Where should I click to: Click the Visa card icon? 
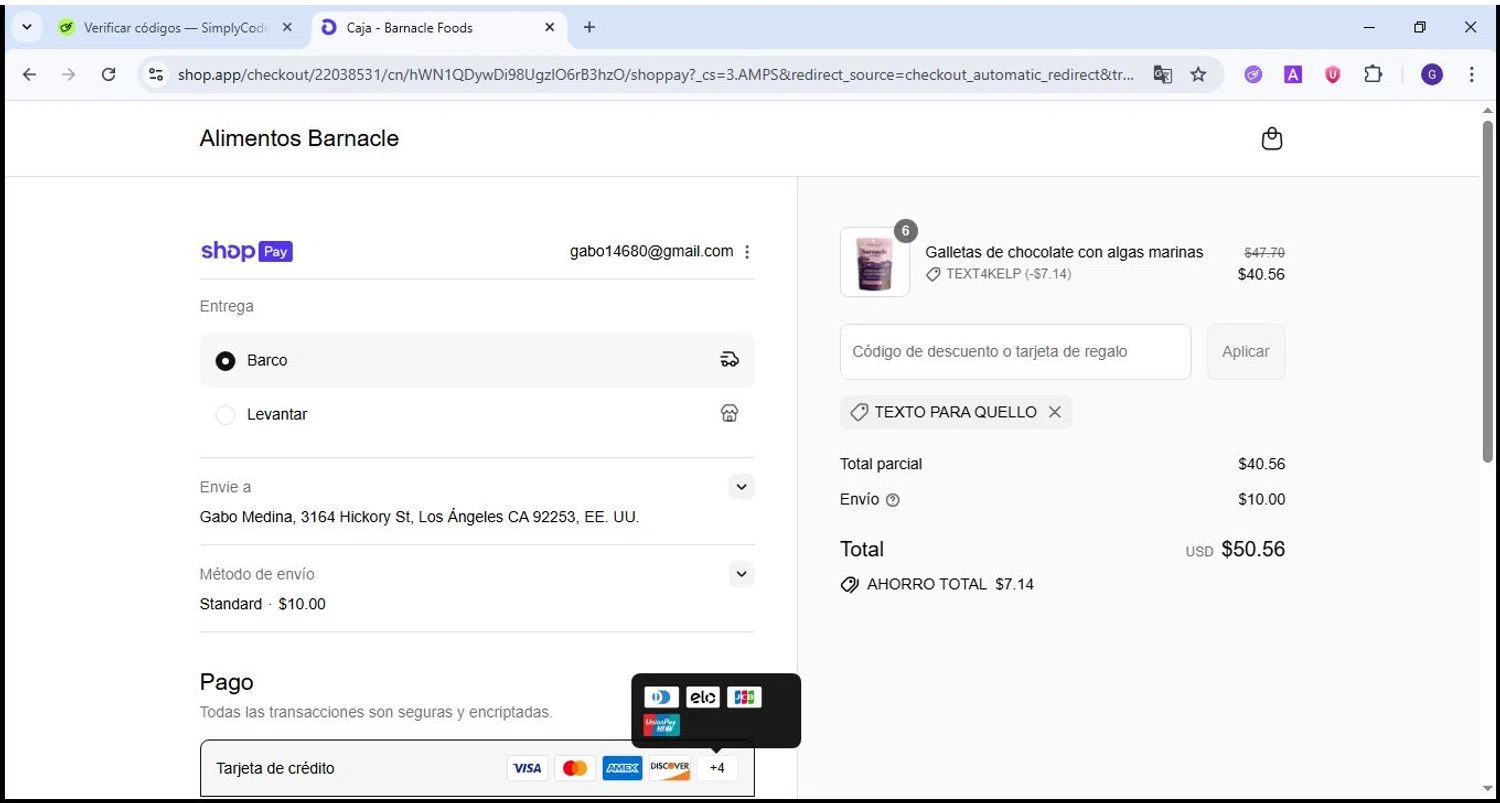coord(527,768)
